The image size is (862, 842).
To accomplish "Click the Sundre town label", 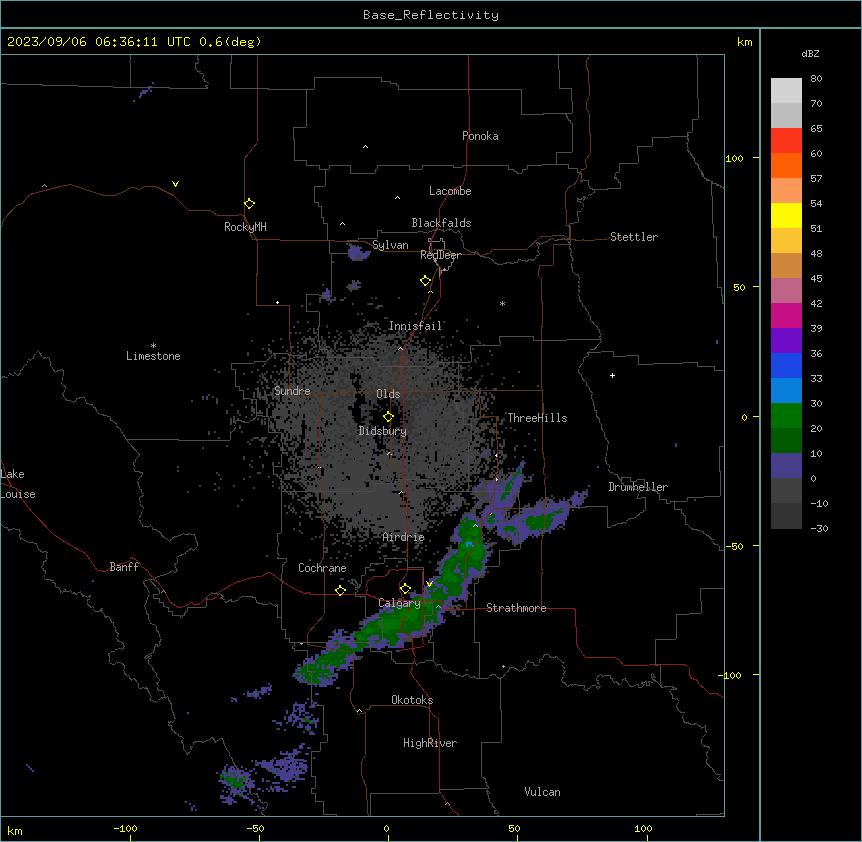I will coord(292,391).
